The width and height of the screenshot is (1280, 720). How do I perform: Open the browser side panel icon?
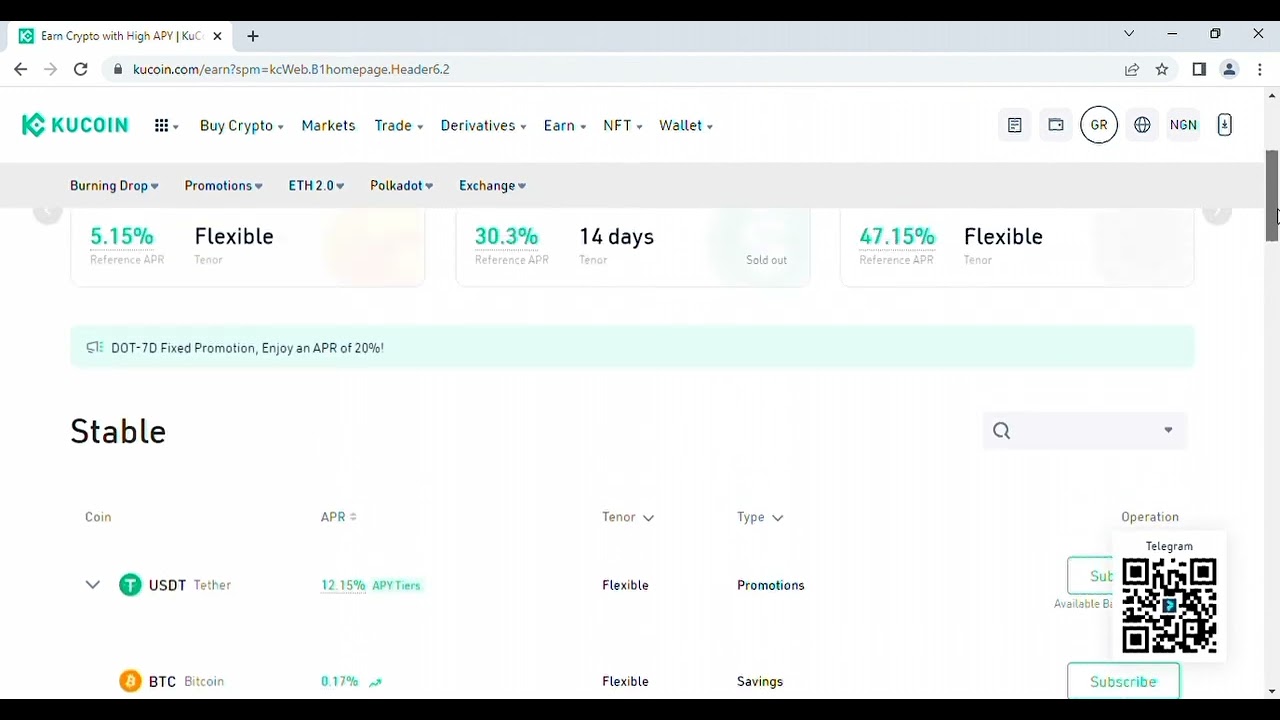coord(1199,69)
